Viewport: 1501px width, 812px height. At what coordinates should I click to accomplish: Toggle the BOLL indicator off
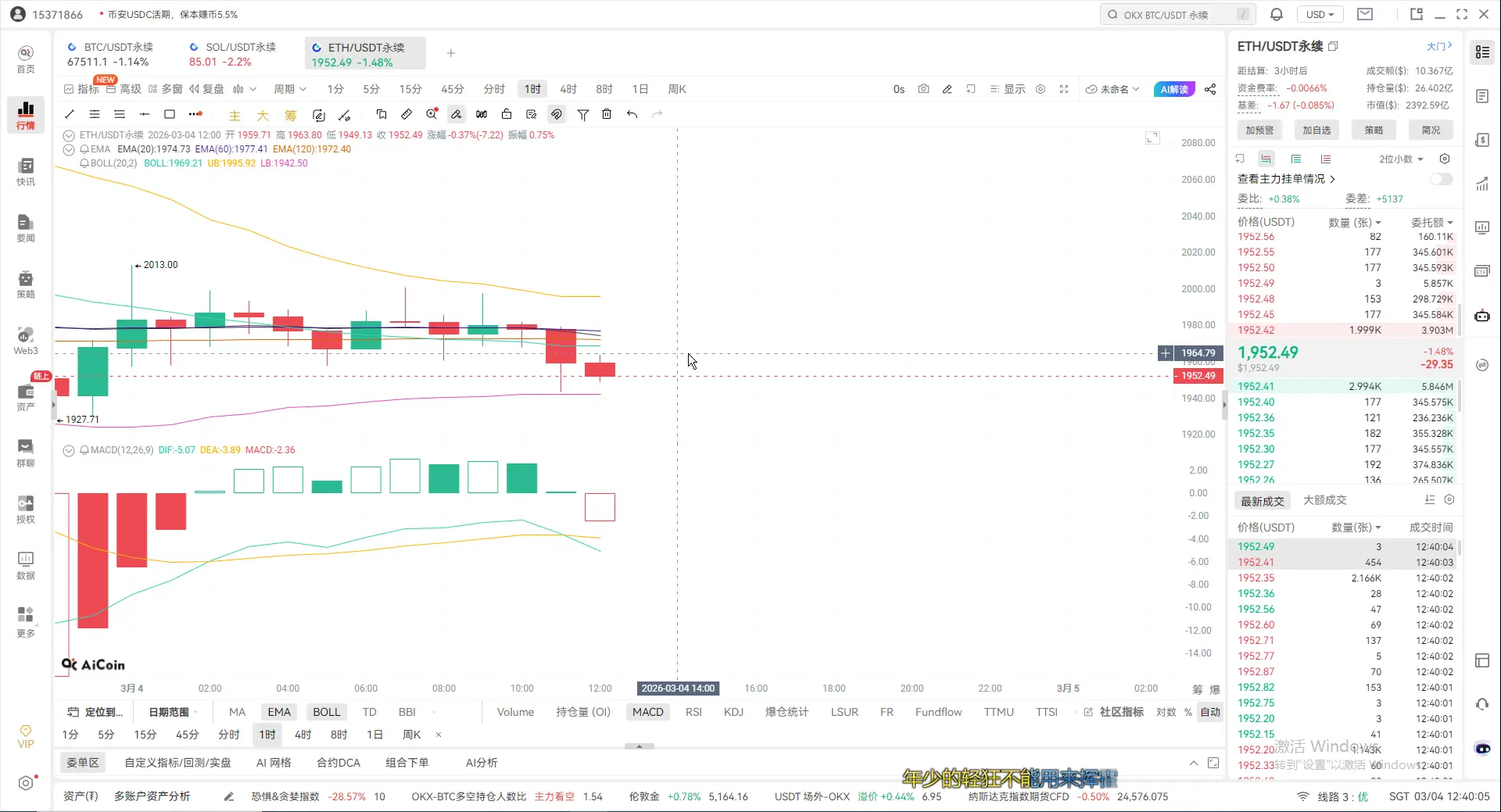tap(327, 712)
